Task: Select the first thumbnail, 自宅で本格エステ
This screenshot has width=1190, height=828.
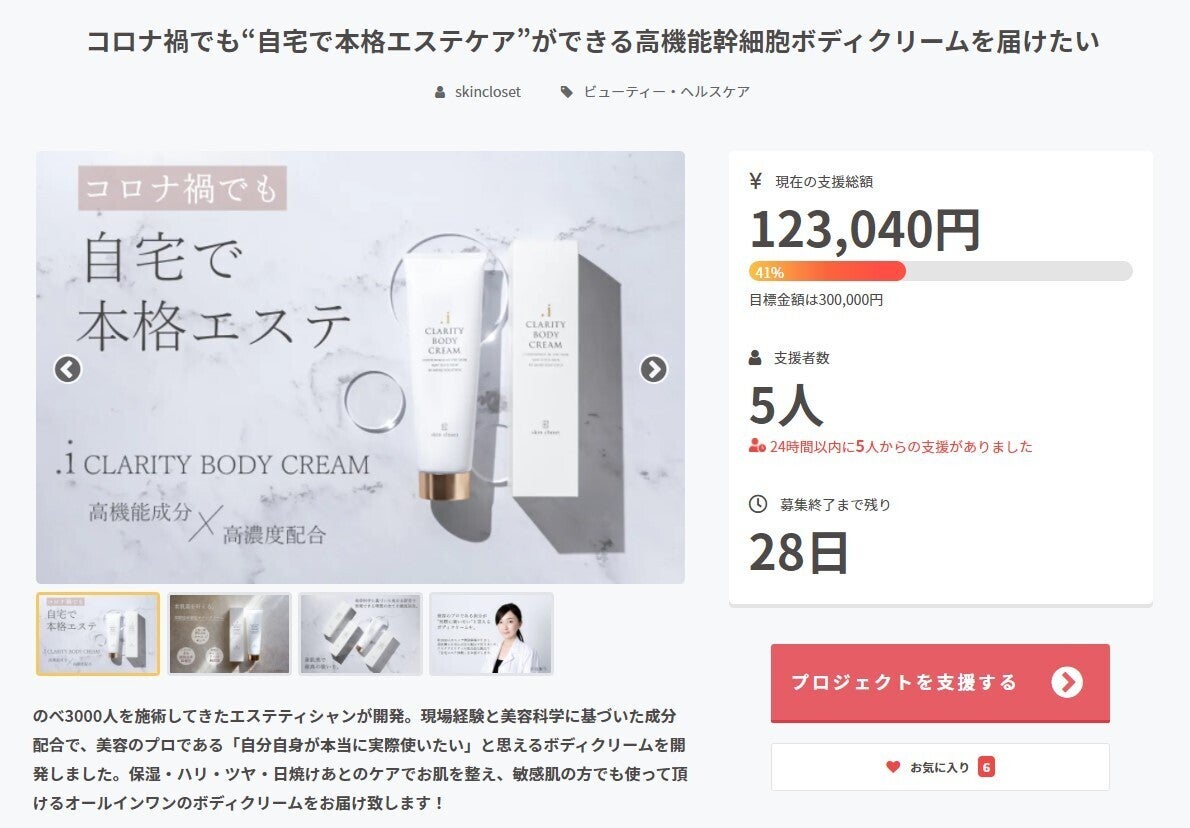Action: click(98, 634)
